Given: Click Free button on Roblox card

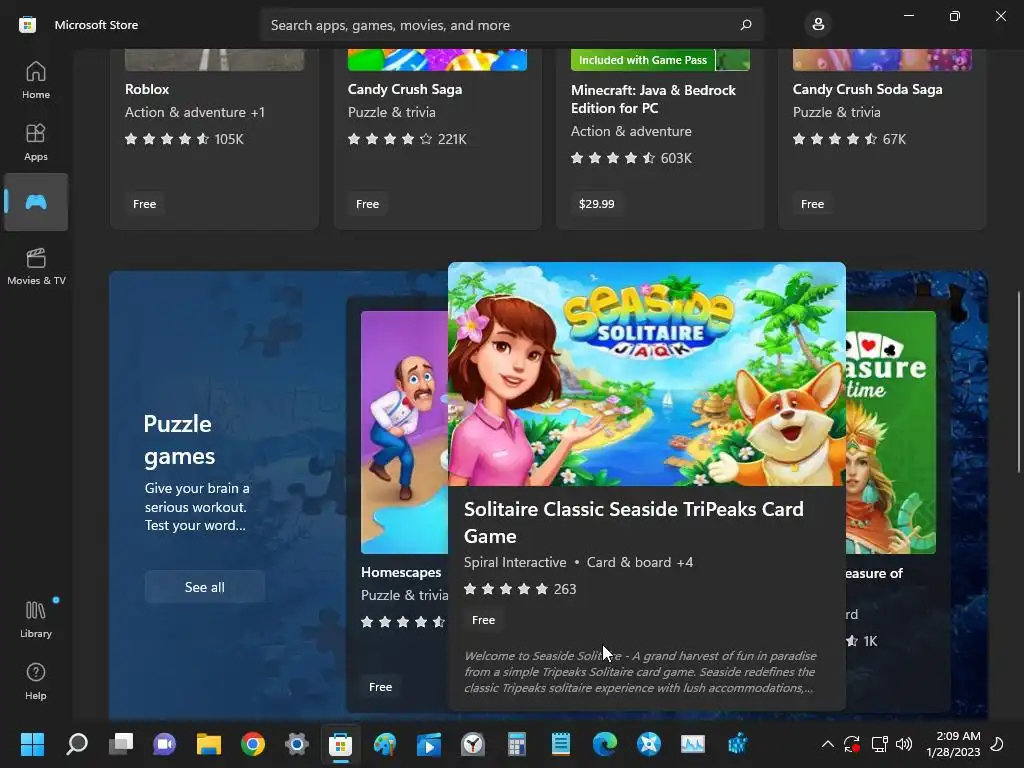Looking at the screenshot, I should [144, 204].
